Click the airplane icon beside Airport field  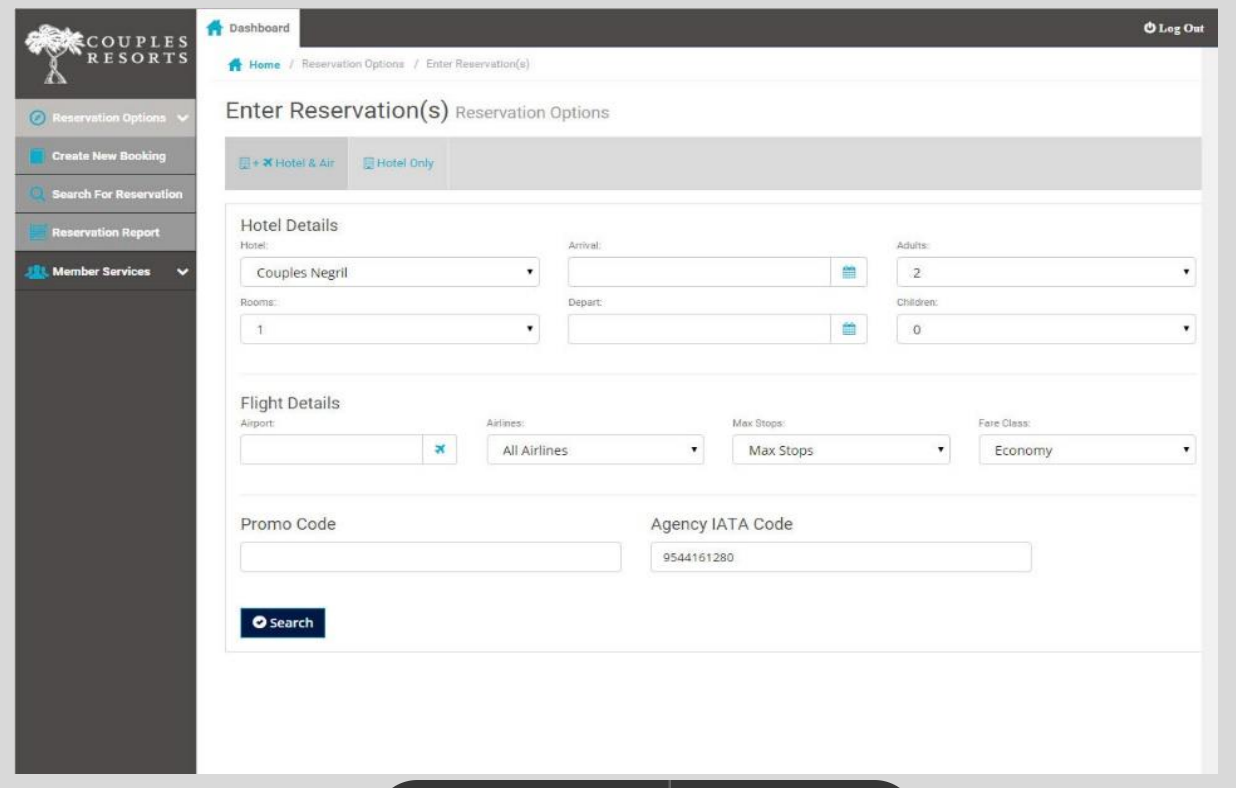tap(440, 450)
